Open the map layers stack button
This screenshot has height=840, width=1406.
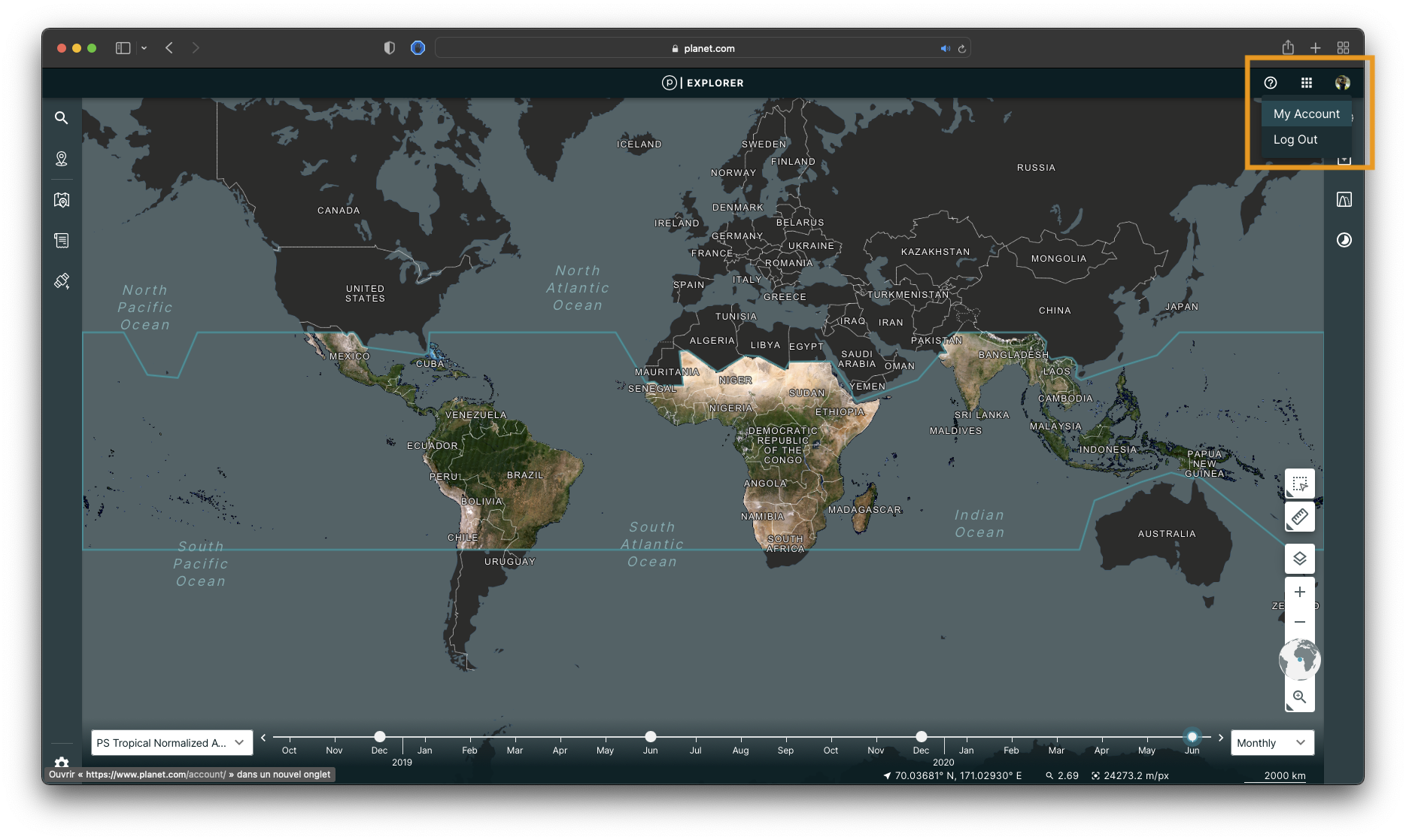pyautogui.click(x=1299, y=559)
